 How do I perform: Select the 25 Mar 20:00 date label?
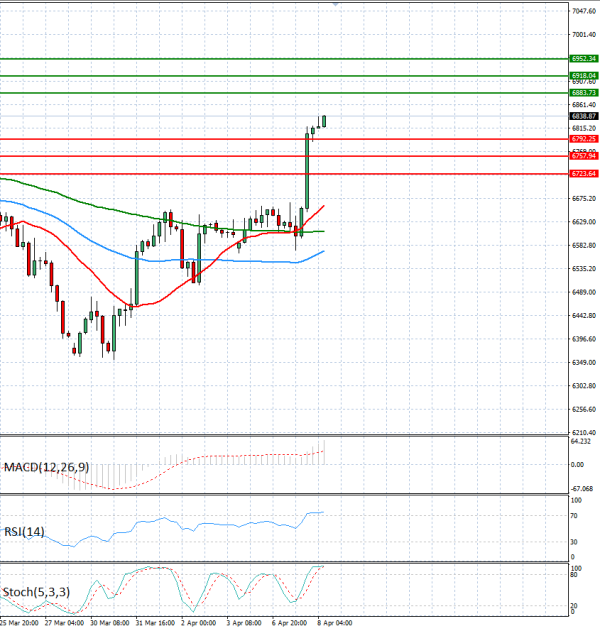[x=20, y=622]
